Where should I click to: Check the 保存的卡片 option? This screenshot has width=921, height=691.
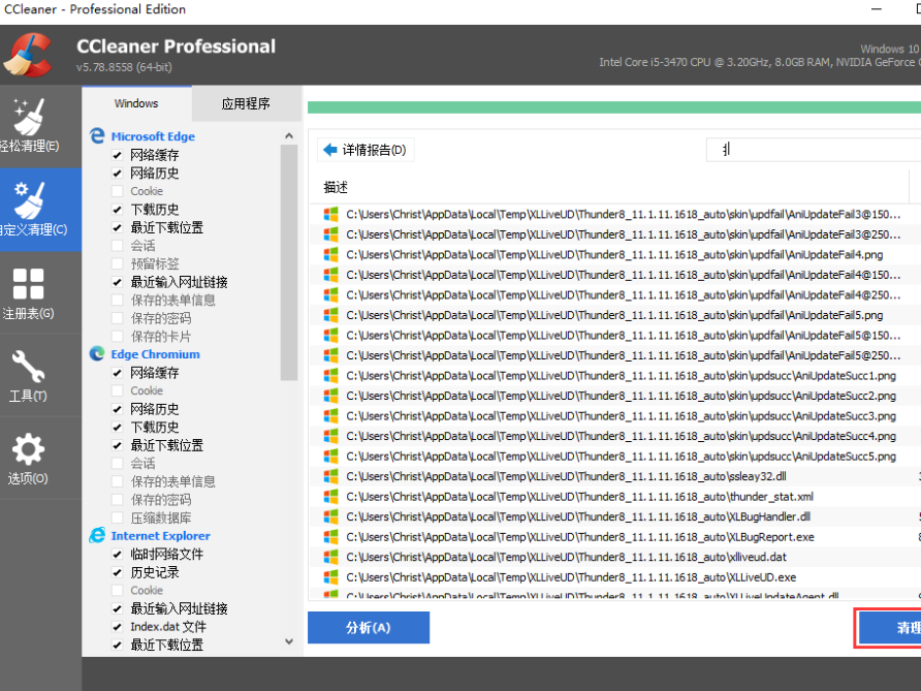(x=117, y=336)
